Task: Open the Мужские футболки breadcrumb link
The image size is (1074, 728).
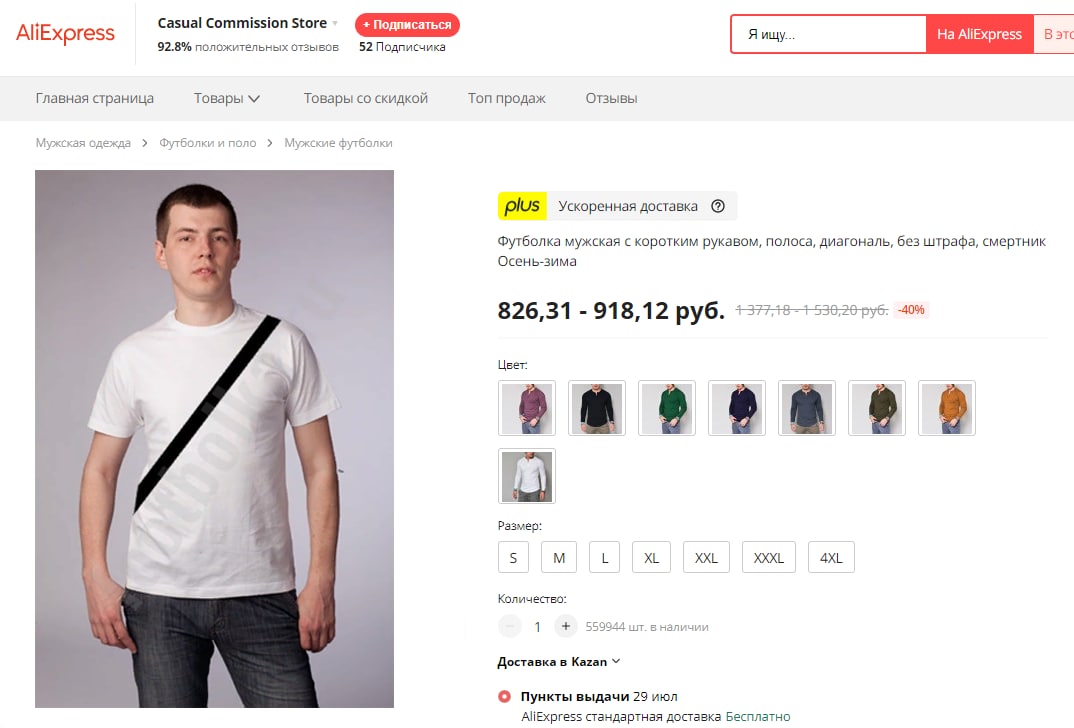Action: point(338,143)
